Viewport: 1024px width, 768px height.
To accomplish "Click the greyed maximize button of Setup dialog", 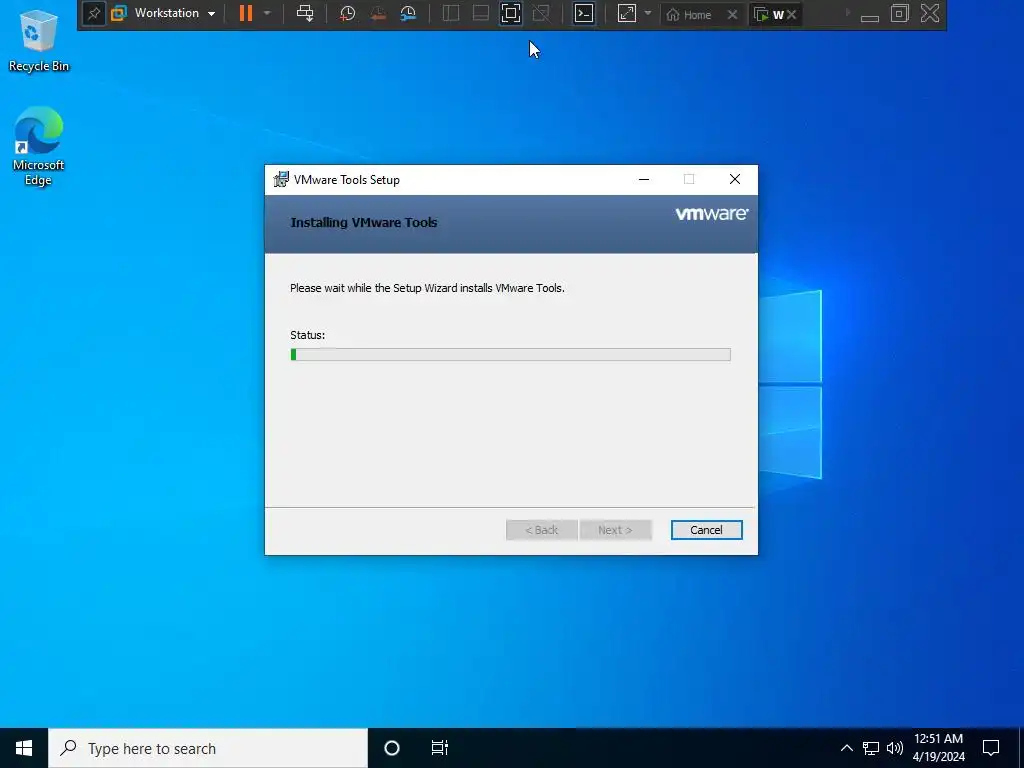I will coord(689,180).
